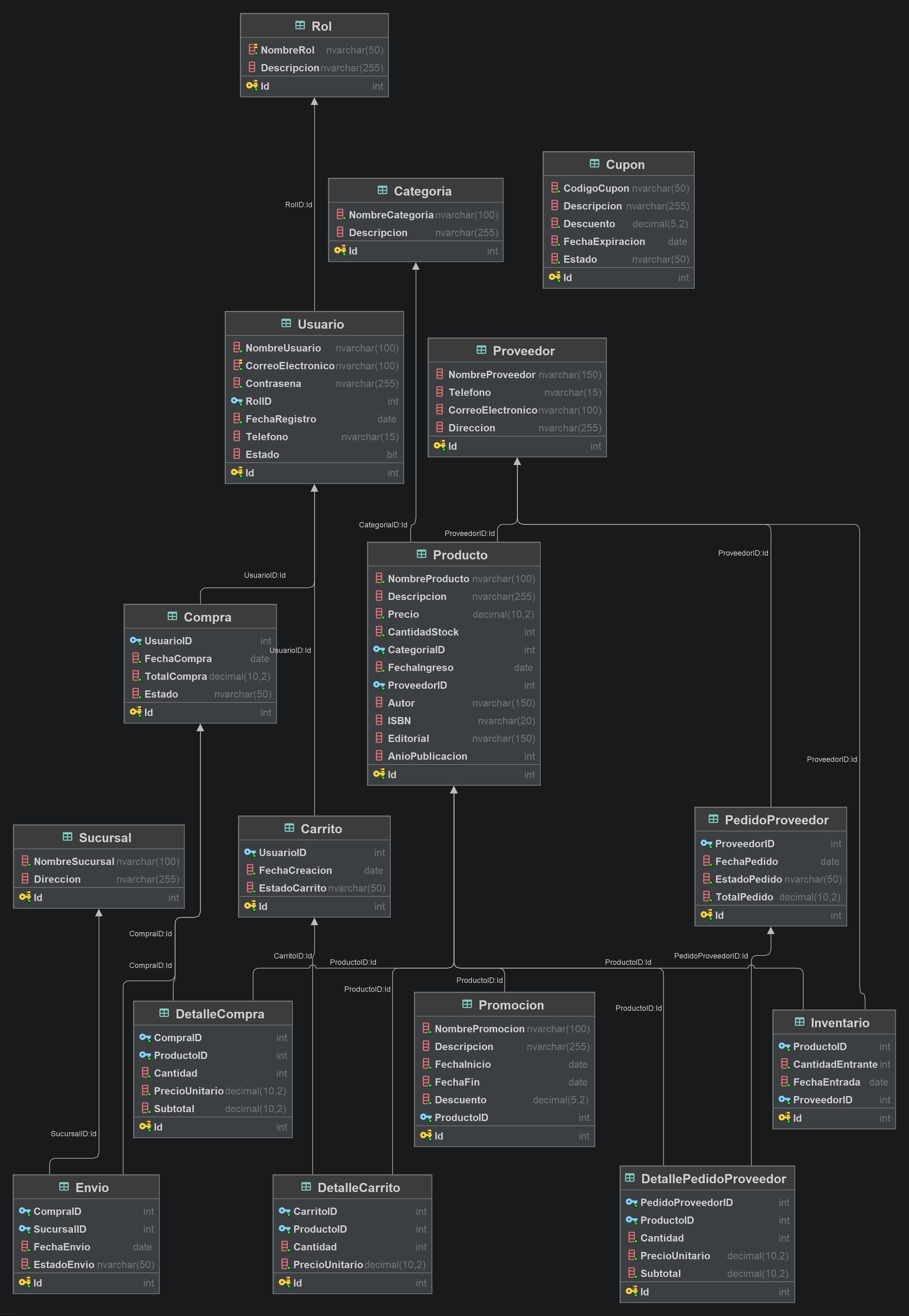Click the foreign key icon of Producto CategoriaID

[x=379, y=649]
